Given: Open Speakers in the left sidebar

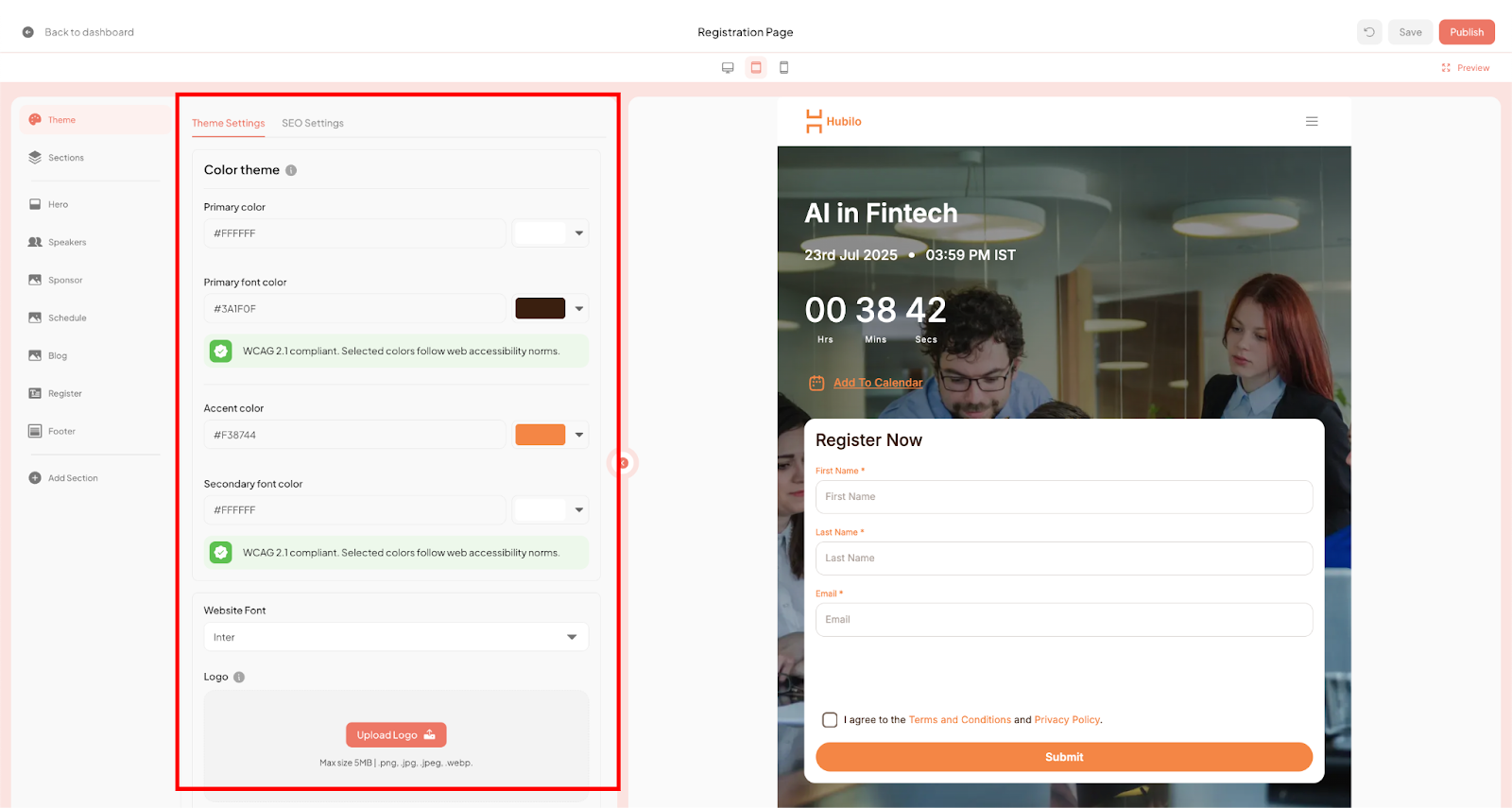Looking at the screenshot, I should (66, 243).
